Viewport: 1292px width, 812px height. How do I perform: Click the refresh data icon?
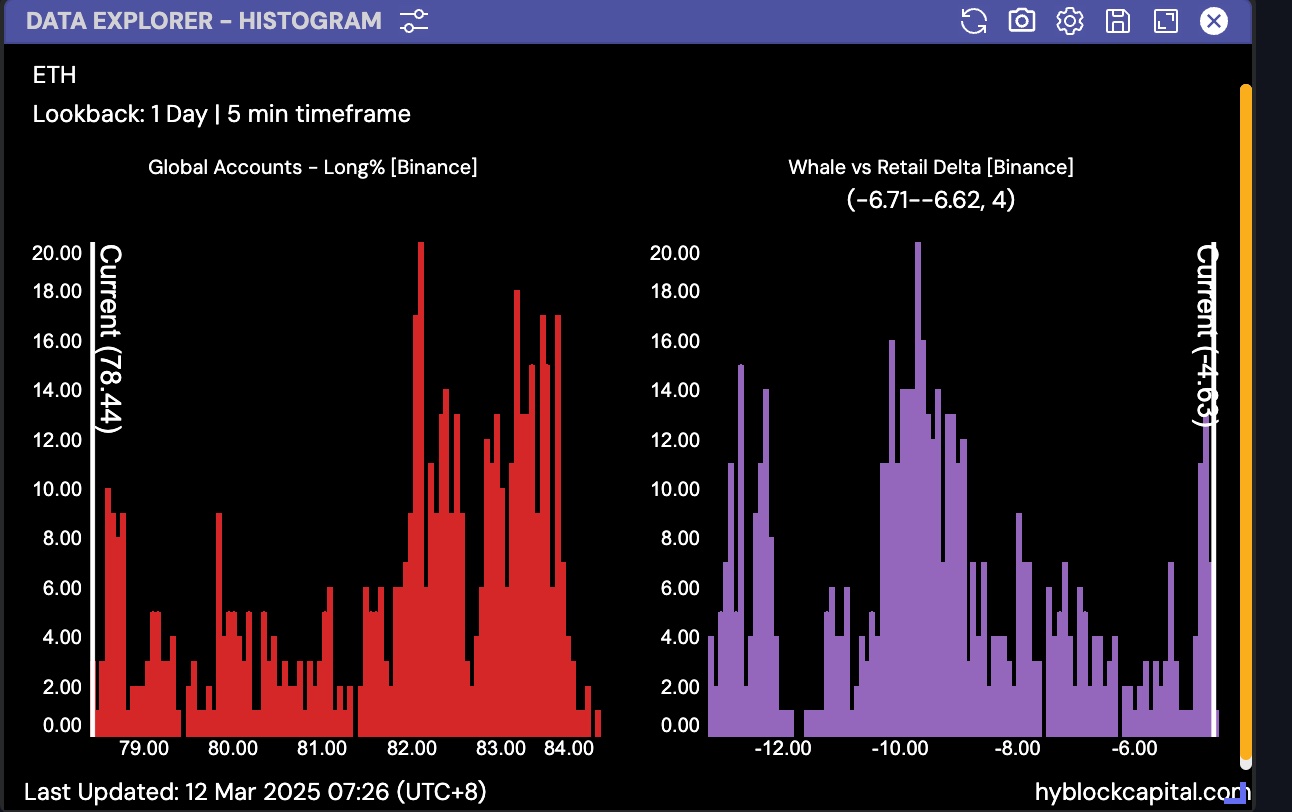[973, 21]
